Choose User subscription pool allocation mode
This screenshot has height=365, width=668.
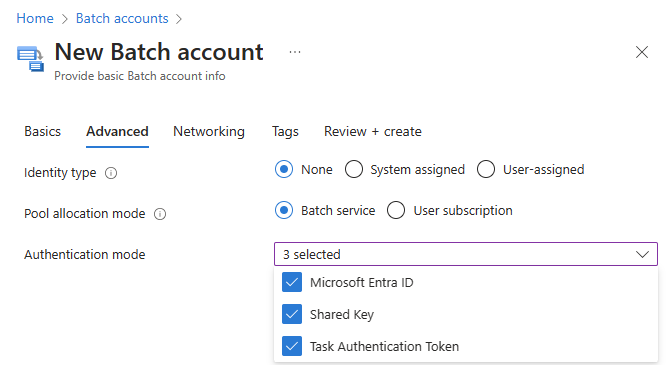click(396, 210)
